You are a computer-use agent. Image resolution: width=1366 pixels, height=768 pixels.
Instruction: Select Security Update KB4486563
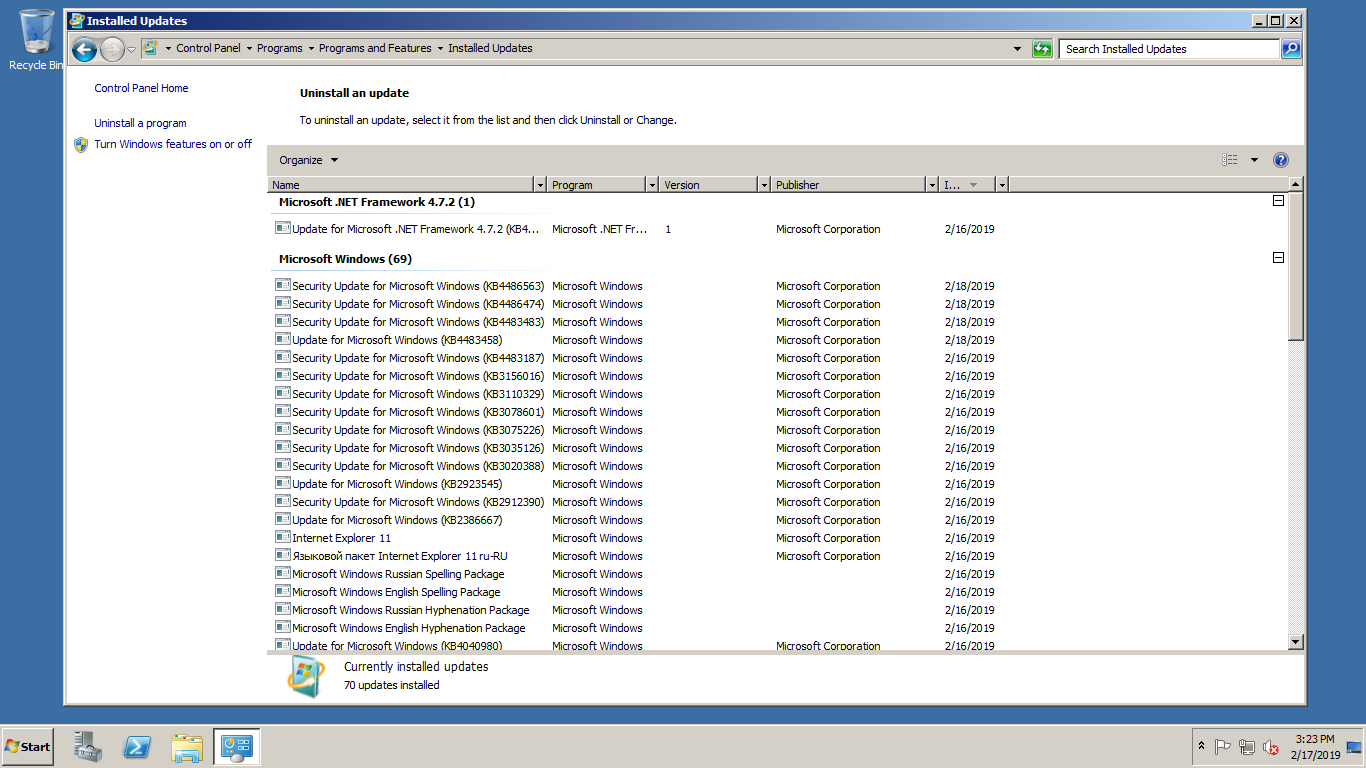point(635,286)
